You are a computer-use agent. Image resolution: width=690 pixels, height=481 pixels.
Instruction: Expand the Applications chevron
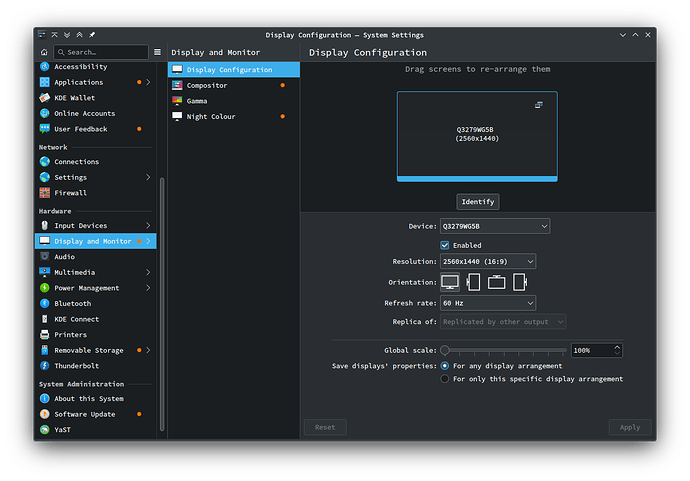[148, 82]
